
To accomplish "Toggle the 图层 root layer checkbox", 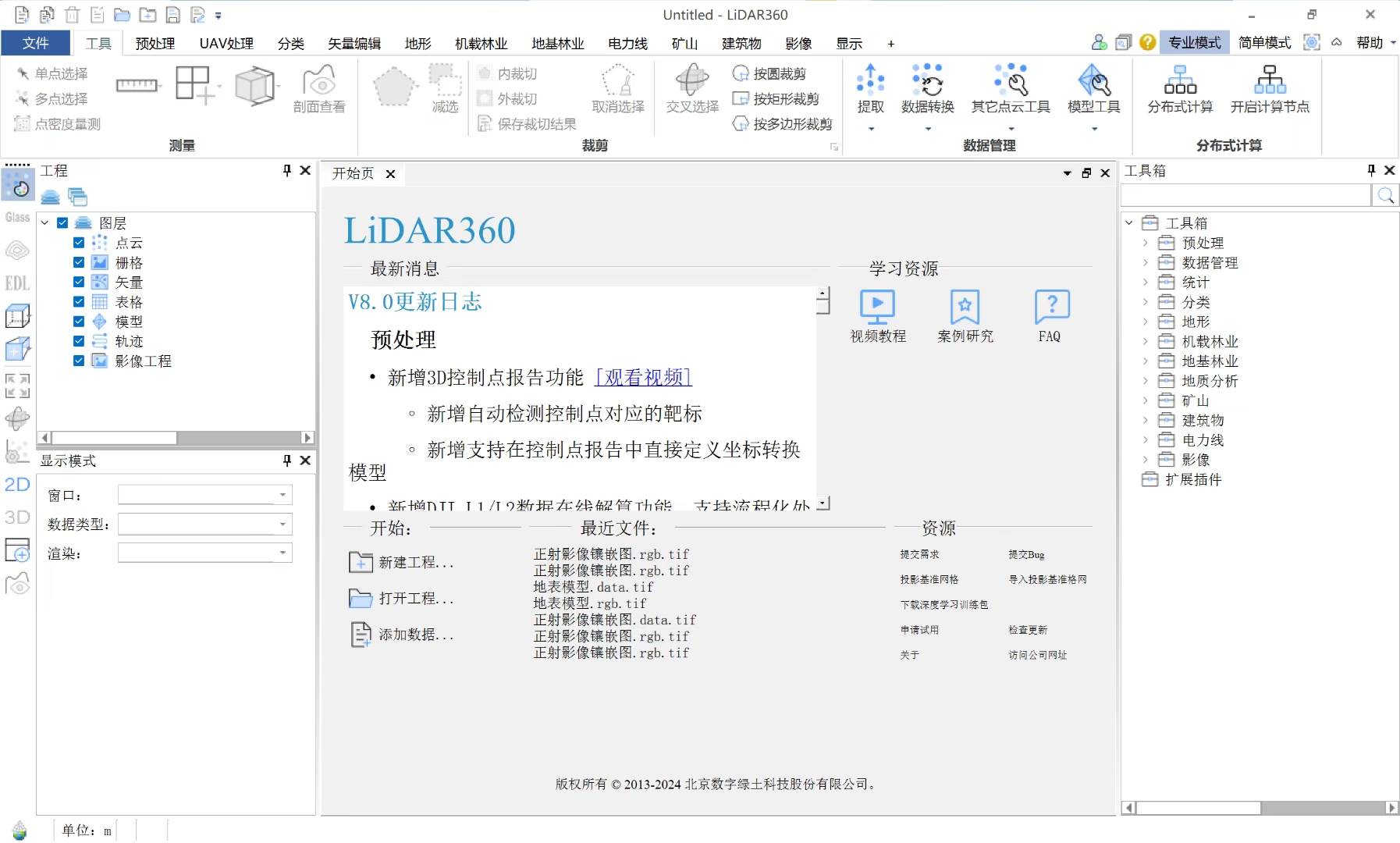I will [x=62, y=222].
